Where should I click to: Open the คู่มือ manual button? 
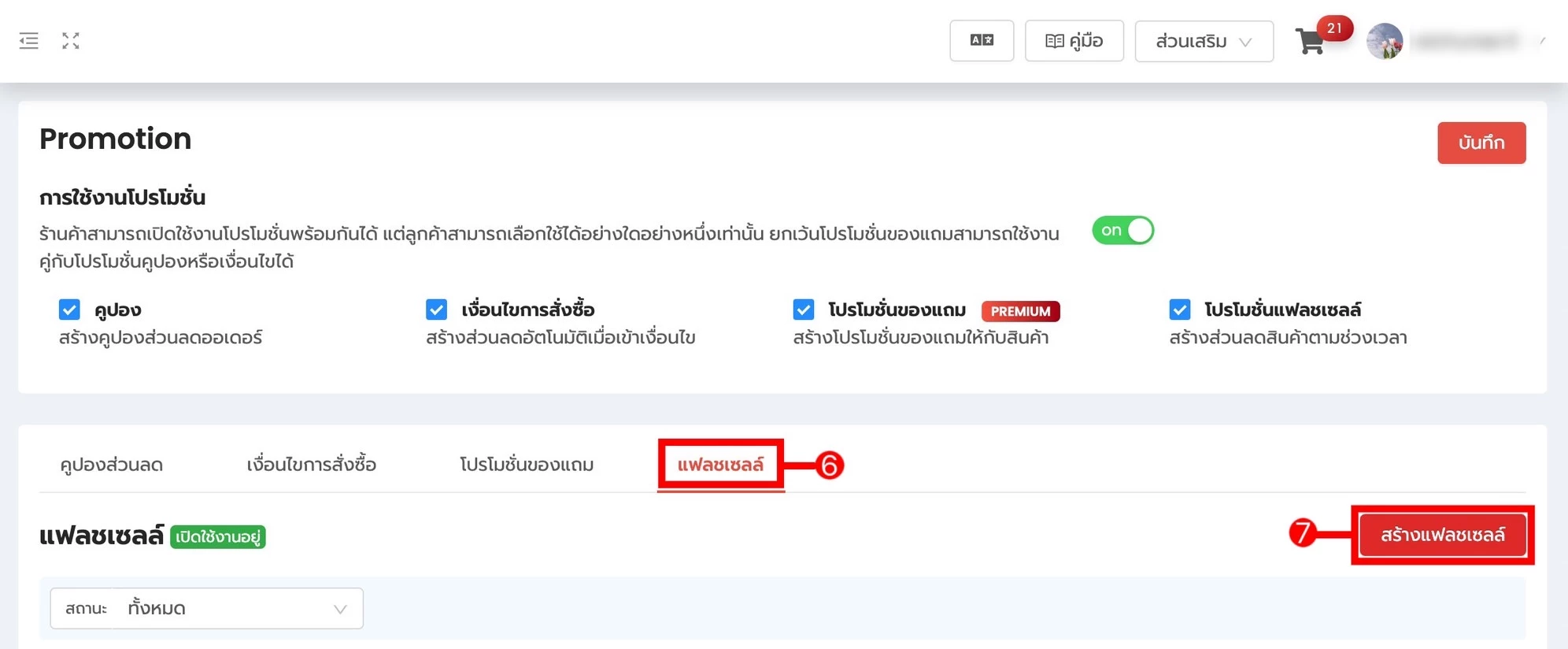[1074, 41]
